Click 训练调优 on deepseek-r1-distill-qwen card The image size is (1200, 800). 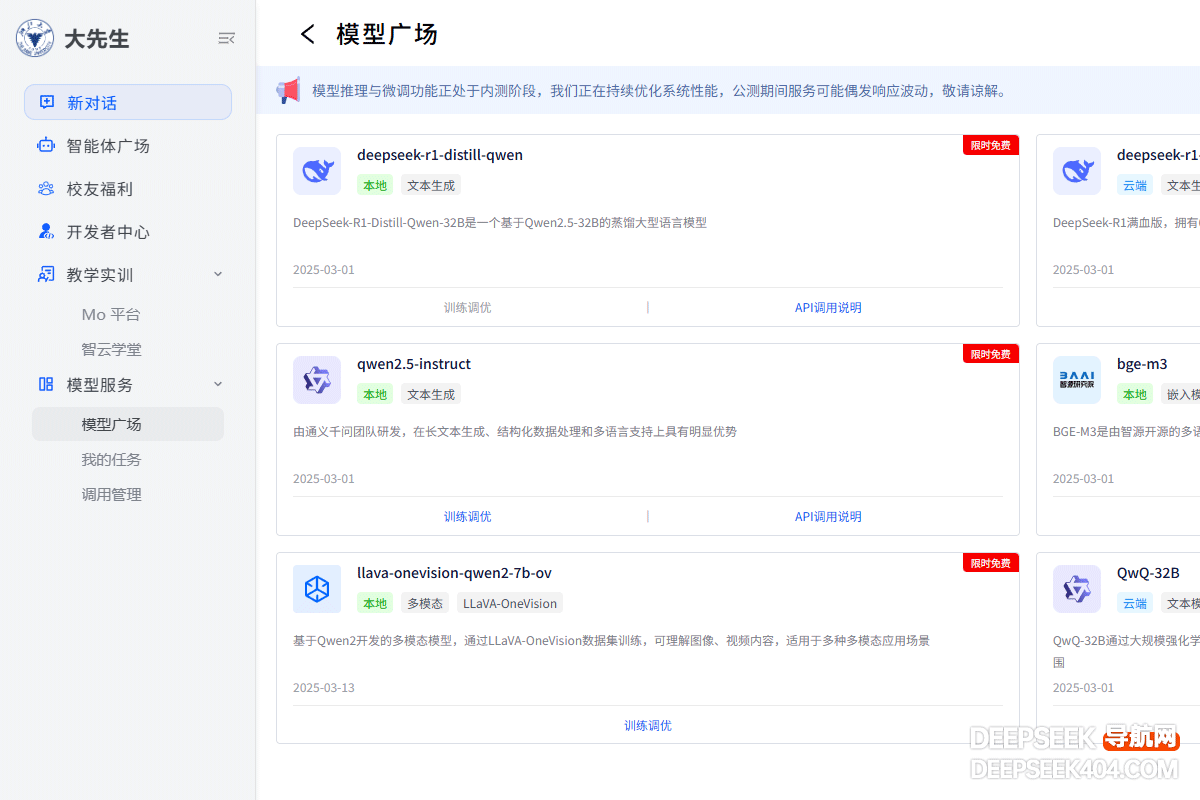(x=468, y=307)
